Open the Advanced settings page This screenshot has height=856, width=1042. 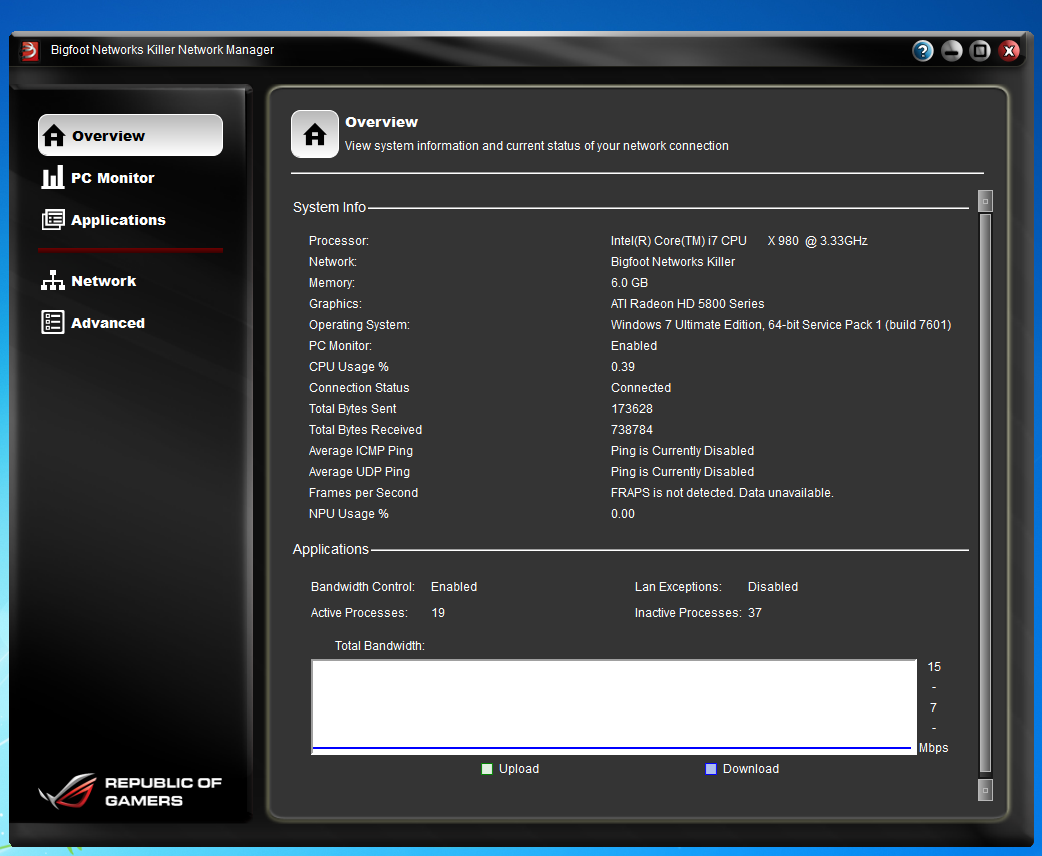pos(108,323)
